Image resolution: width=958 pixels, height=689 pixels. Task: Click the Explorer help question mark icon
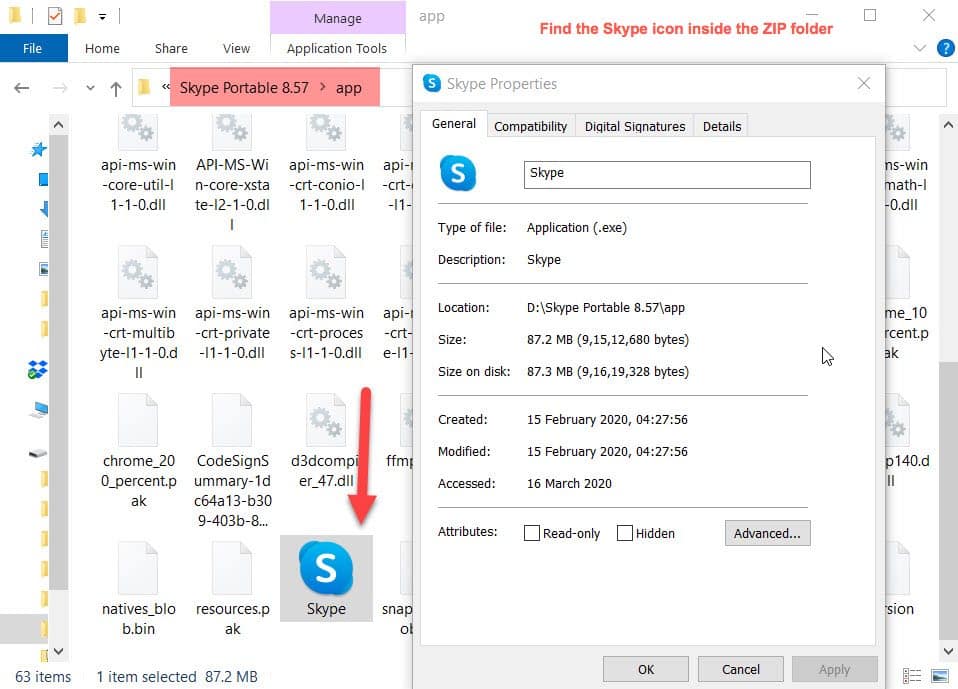(945, 48)
